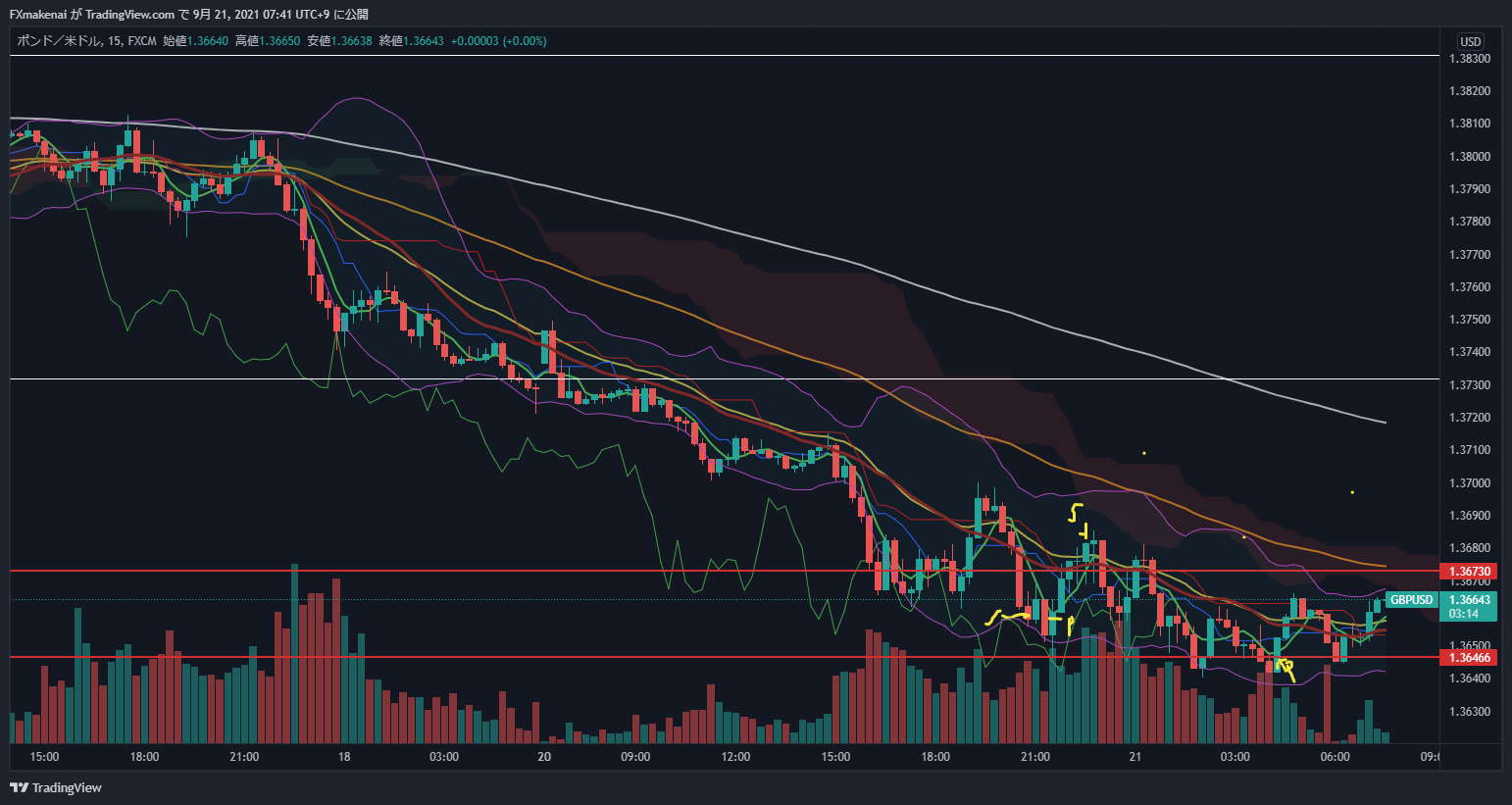The width and height of the screenshot is (1512, 805).
Task: Click the 1.37400 price axis label
Action: 1469,352
